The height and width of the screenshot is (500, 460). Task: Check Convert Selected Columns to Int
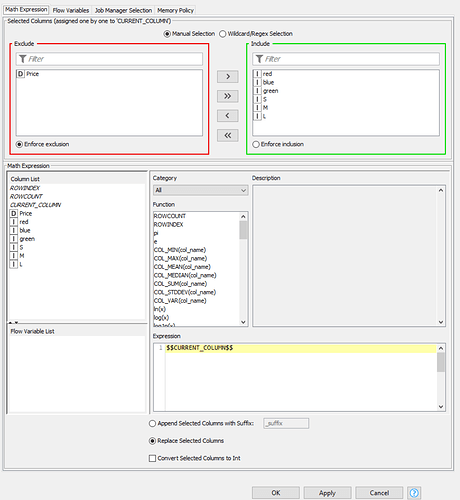pyautogui.click(x=152, y=458)
